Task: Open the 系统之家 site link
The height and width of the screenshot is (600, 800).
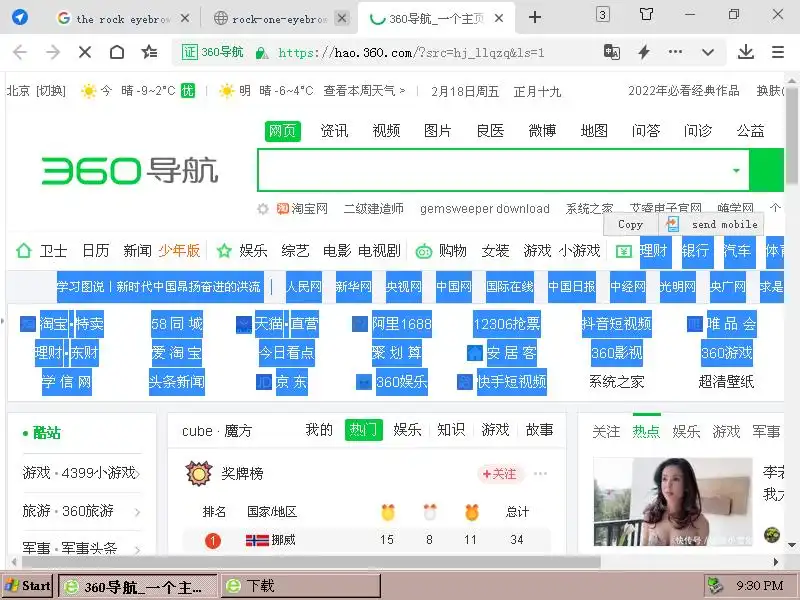Action: [x=616, y=382]
